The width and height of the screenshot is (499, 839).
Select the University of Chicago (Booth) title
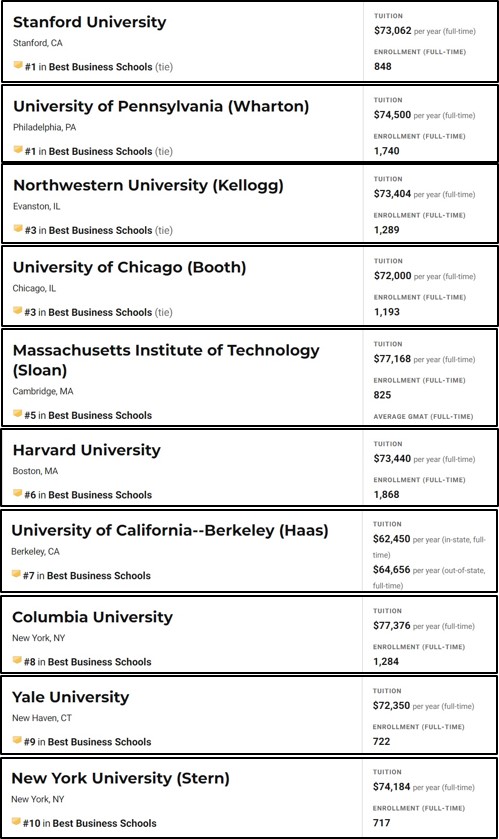[x=129, y=268]
